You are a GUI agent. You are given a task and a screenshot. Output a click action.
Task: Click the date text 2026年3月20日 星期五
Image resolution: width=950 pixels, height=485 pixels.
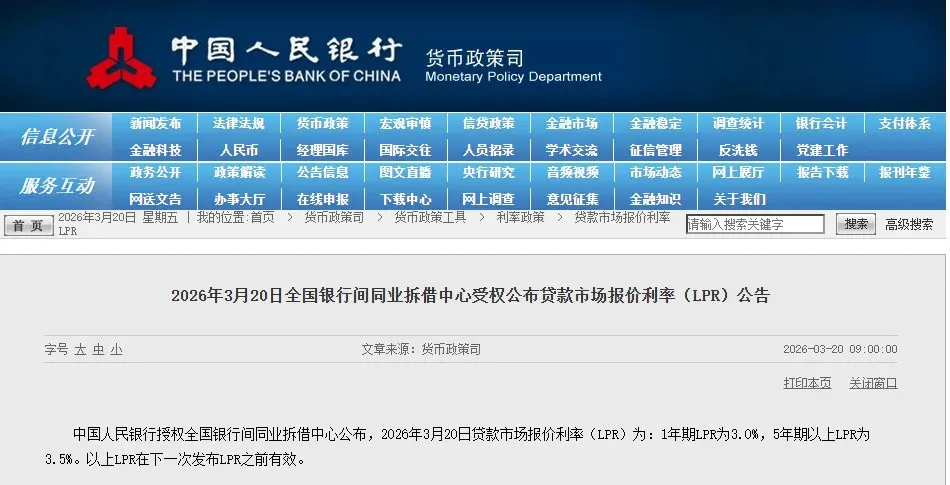click(x=118, y=217)
